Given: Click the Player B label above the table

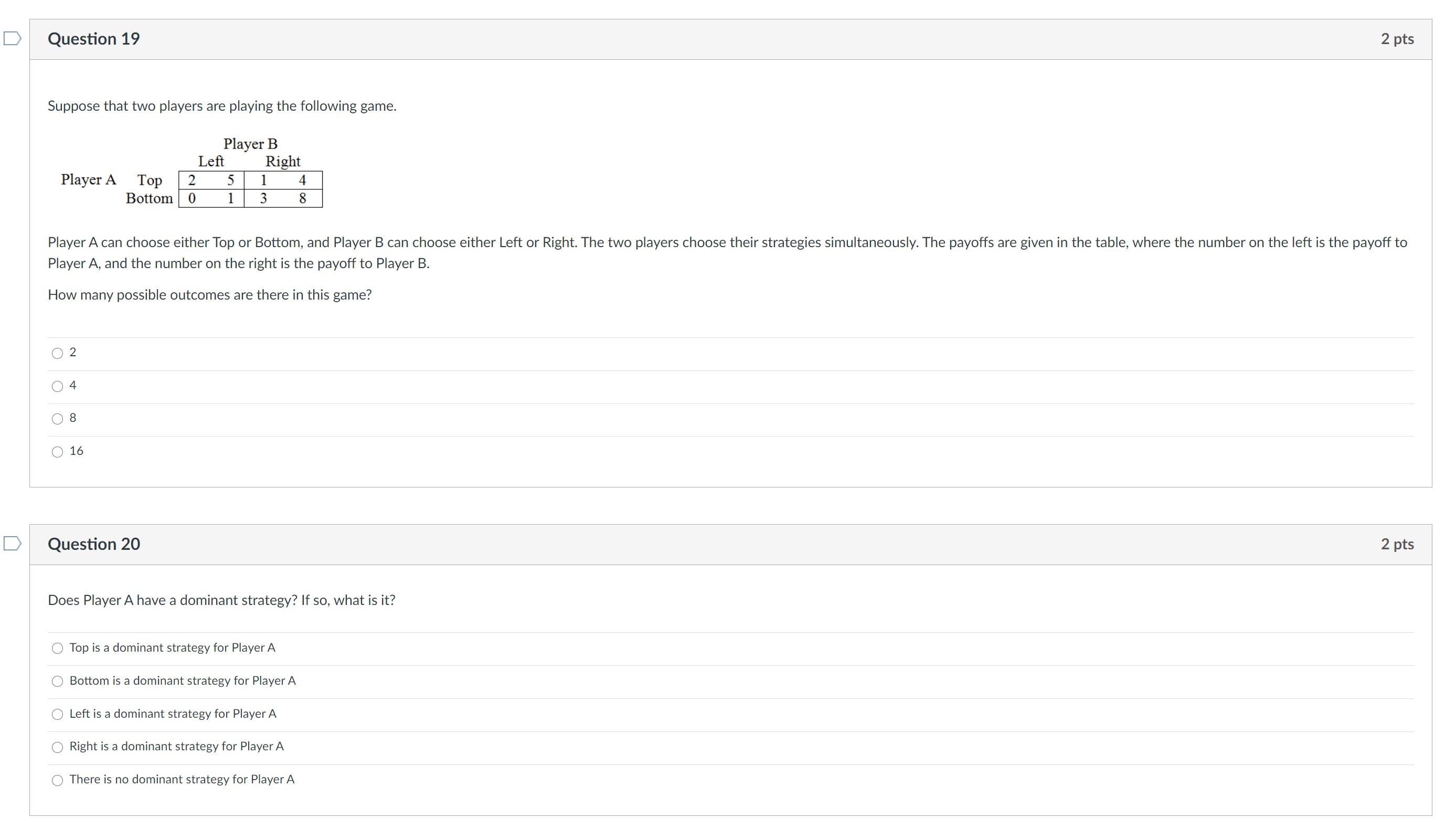Looking at the screenshot, I should click(x=250, y=143).
